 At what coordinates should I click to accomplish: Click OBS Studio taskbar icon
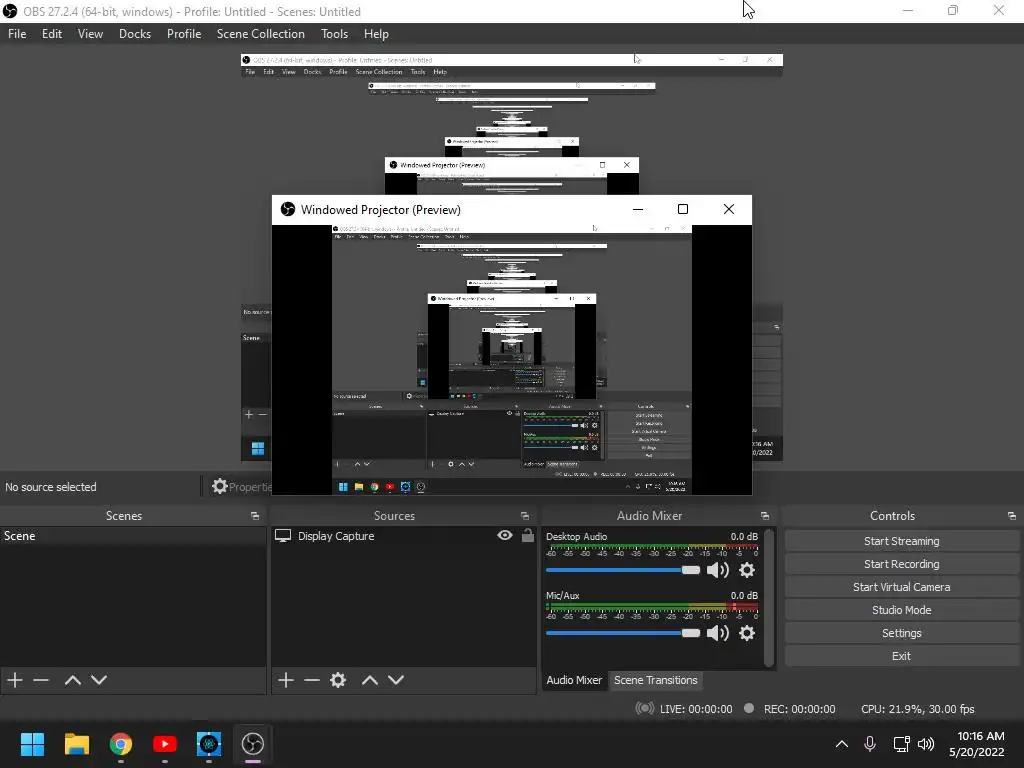click(253, 744)
